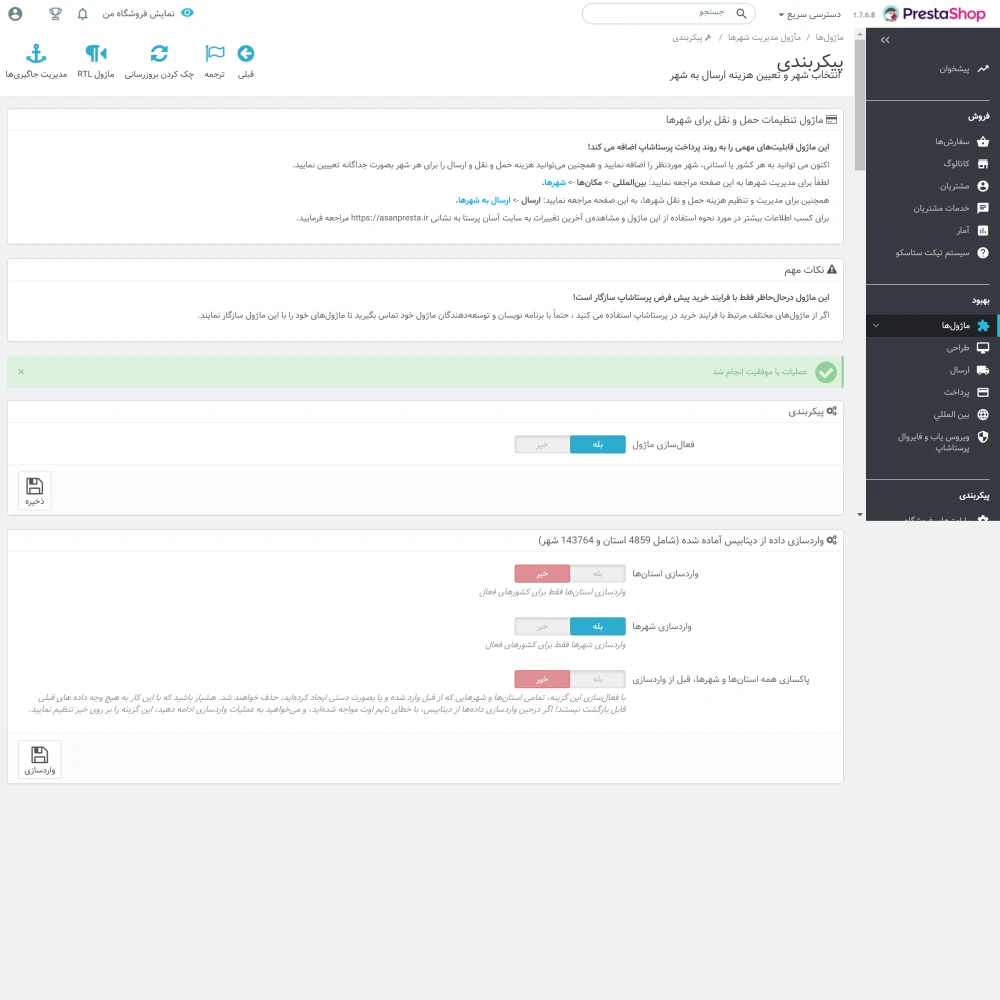The width and height of the screenshot is (1000, 1000).
Task: Open the notifications bell
Action: 82,13
